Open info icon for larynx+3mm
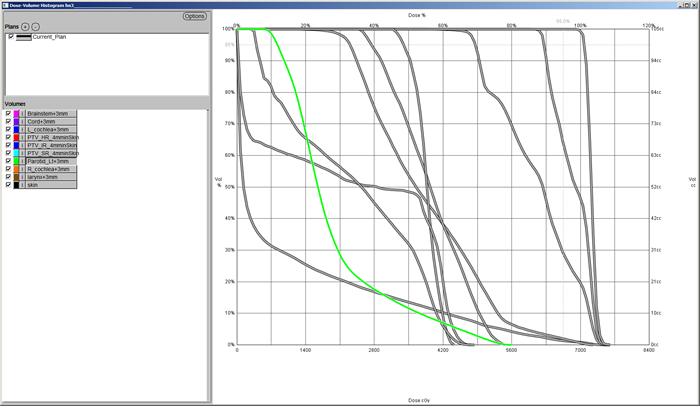The image size is (700, 406). pos(23,177)
